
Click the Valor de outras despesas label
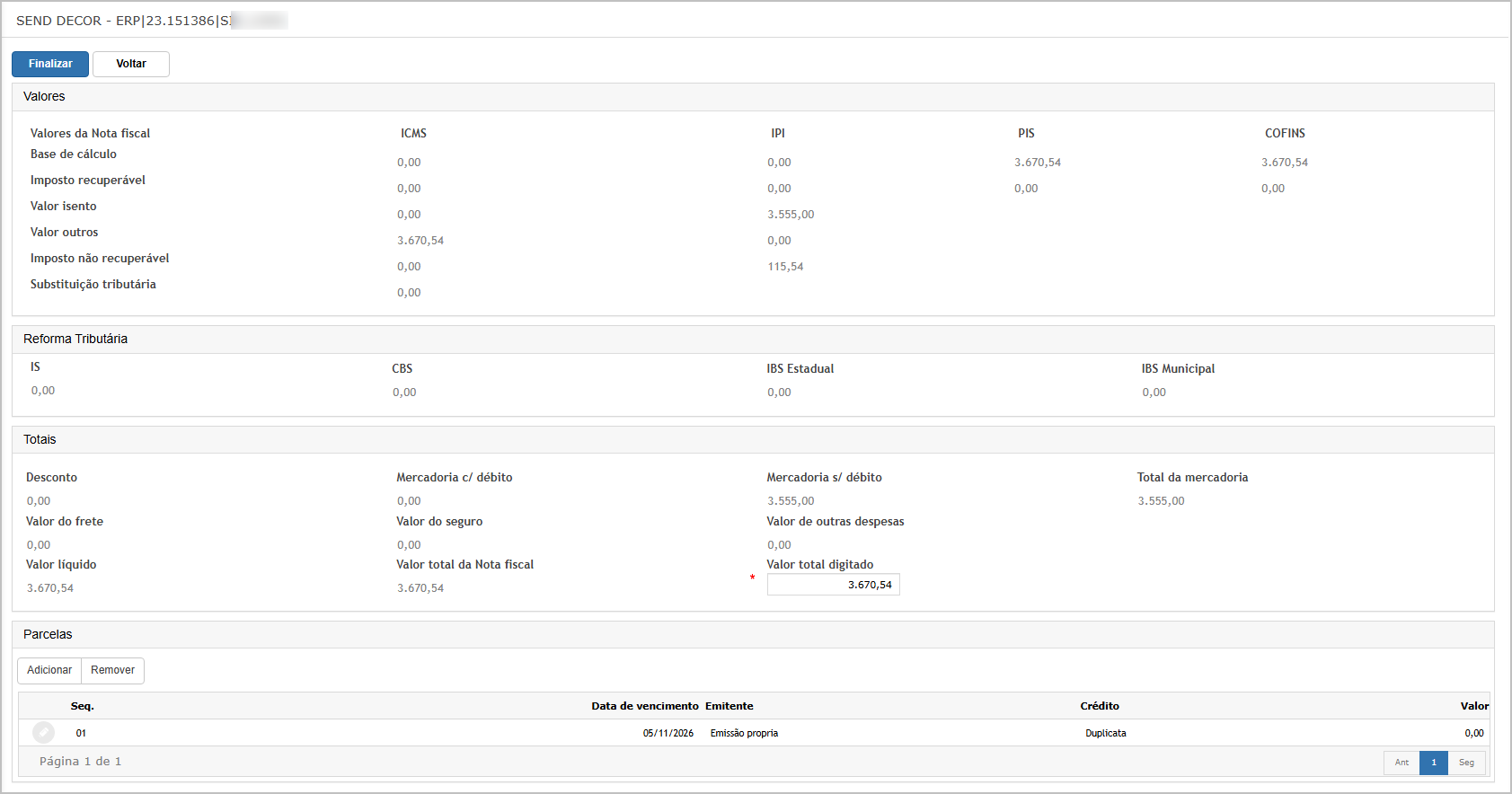(836, 522)
